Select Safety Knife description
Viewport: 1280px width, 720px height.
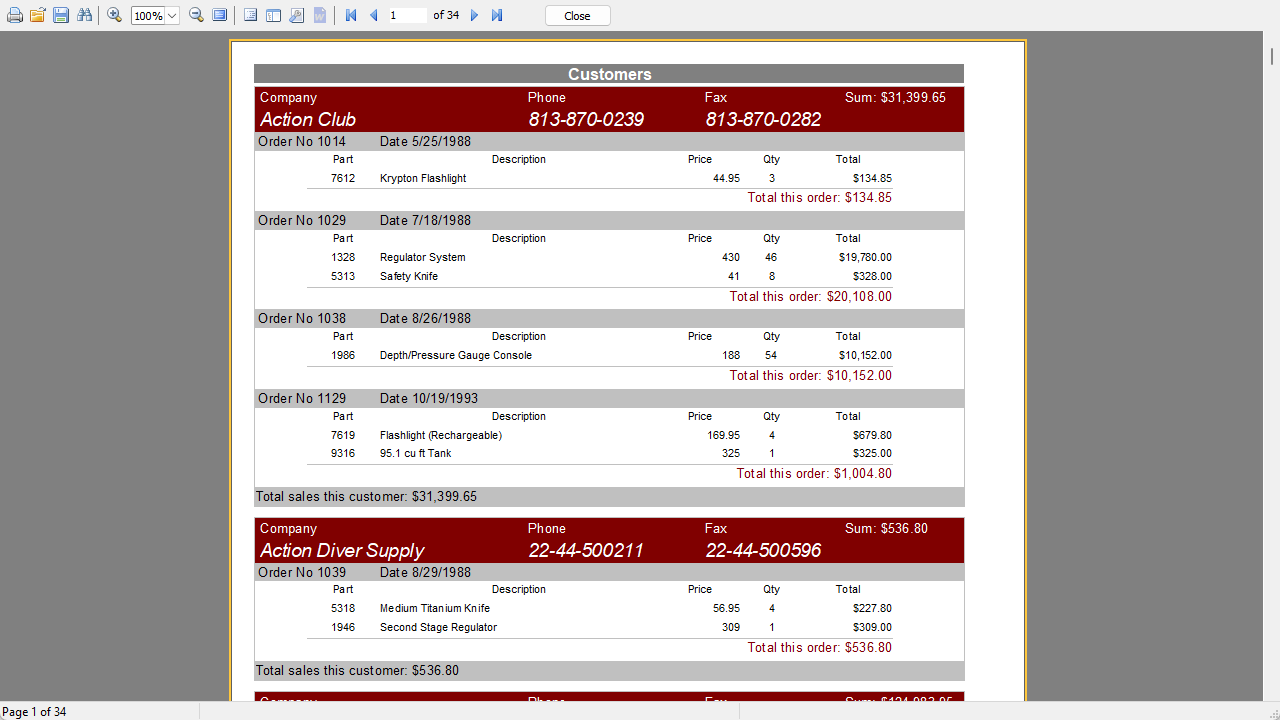pyautogui.click(x=409, y=276)
